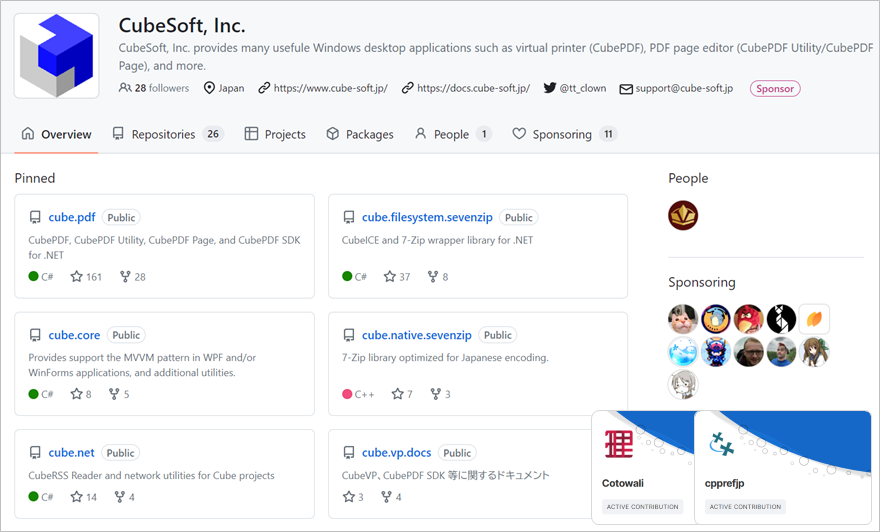Click the star count 14 on cube.net
This screenshot has height=532, width=880.
[x=84, y=497]
